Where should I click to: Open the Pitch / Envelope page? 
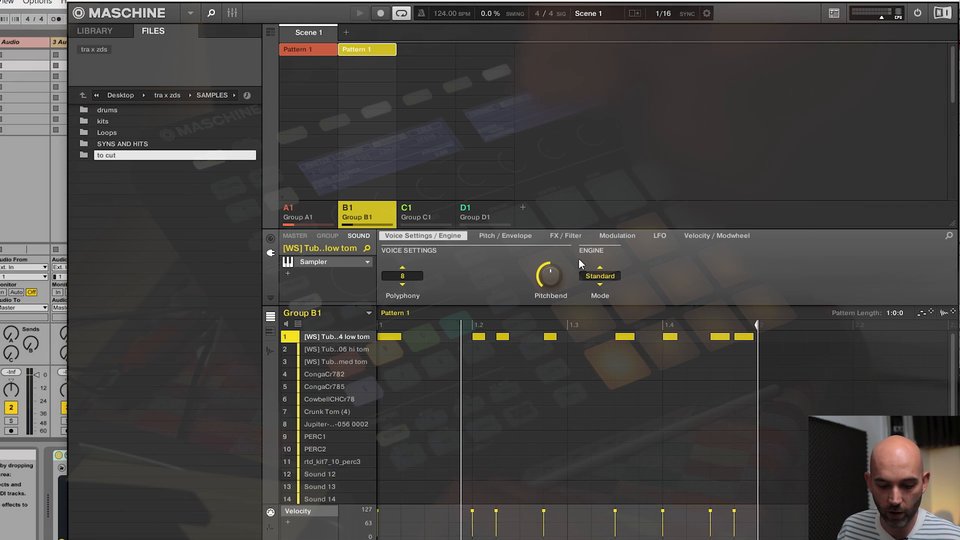[505, 236]
